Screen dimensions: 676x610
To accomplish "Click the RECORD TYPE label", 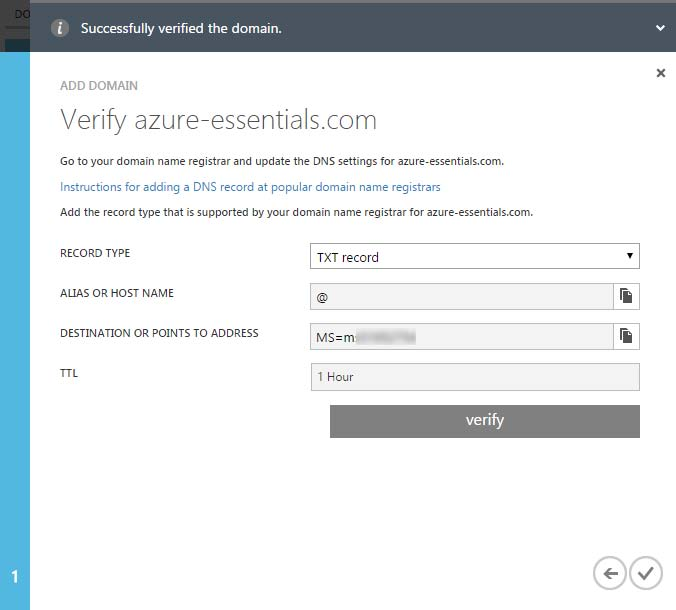I will point(95,253).
